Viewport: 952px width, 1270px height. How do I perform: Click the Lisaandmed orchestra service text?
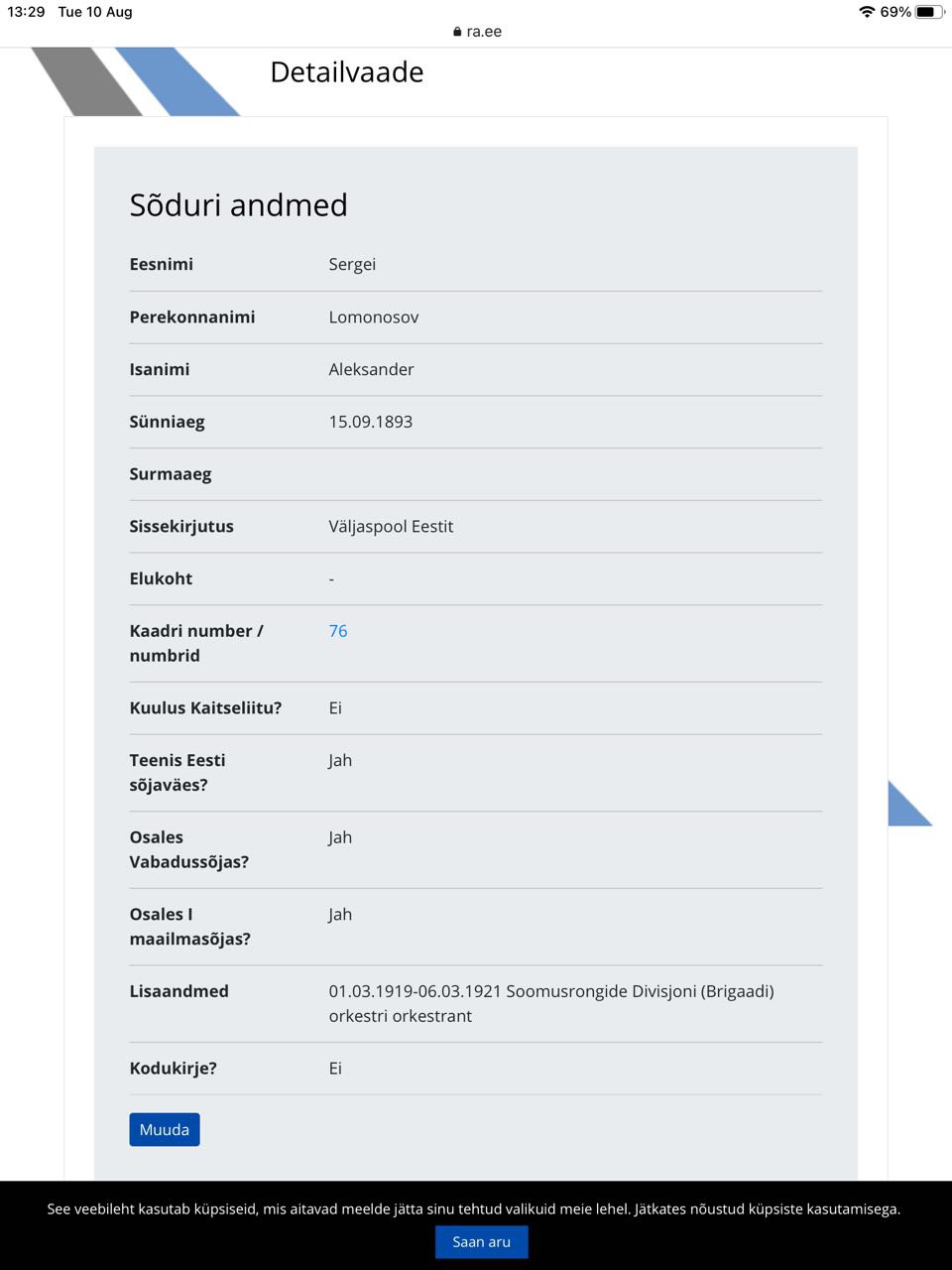550,1003
